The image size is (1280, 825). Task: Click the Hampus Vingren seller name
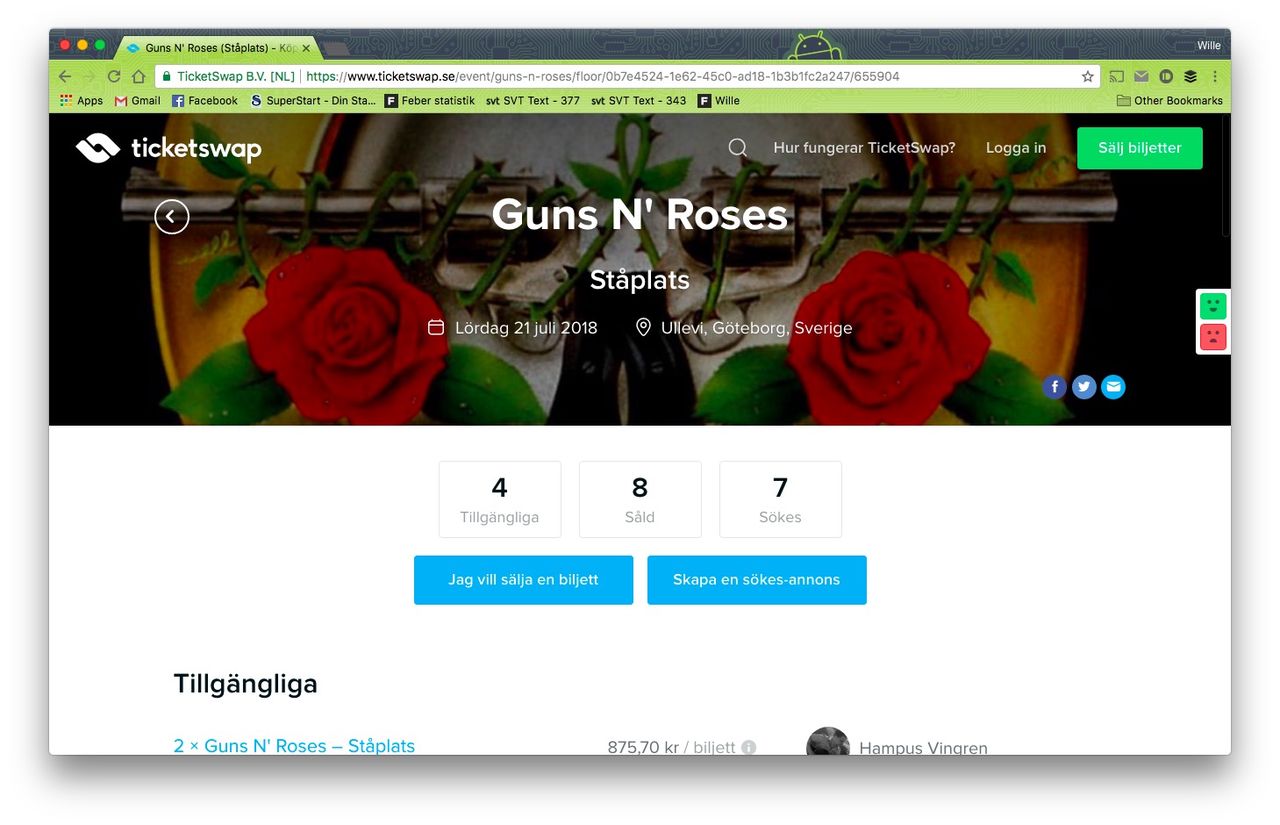tap(923, 747)
